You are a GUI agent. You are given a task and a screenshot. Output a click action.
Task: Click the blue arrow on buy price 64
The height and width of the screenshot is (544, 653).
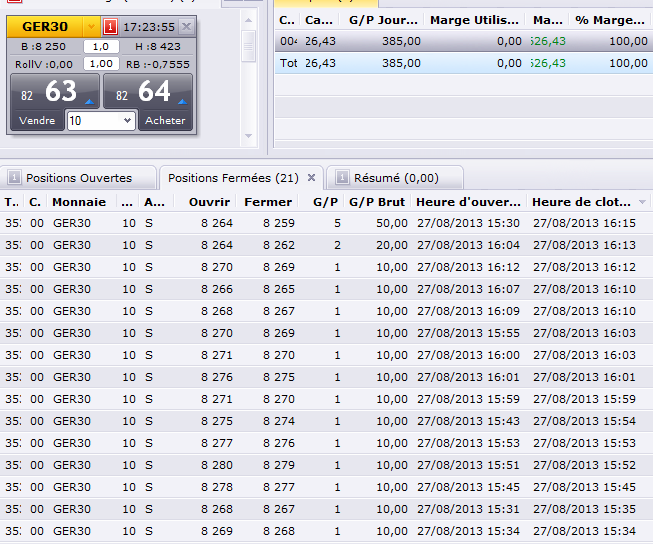tap(181, 101)
